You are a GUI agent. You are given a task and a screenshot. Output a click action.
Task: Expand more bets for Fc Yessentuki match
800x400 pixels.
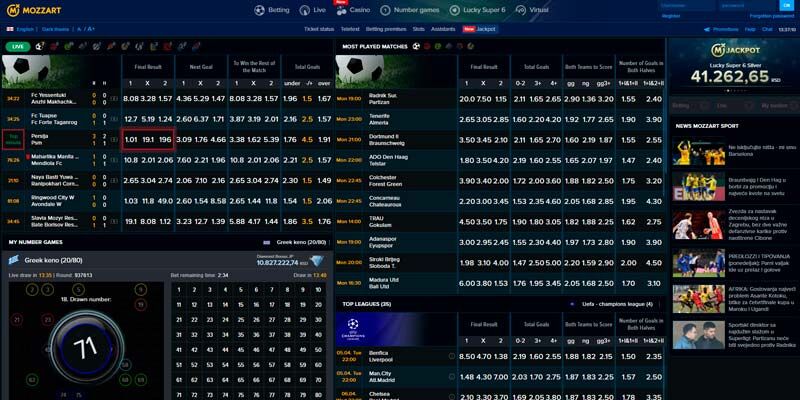114,98
